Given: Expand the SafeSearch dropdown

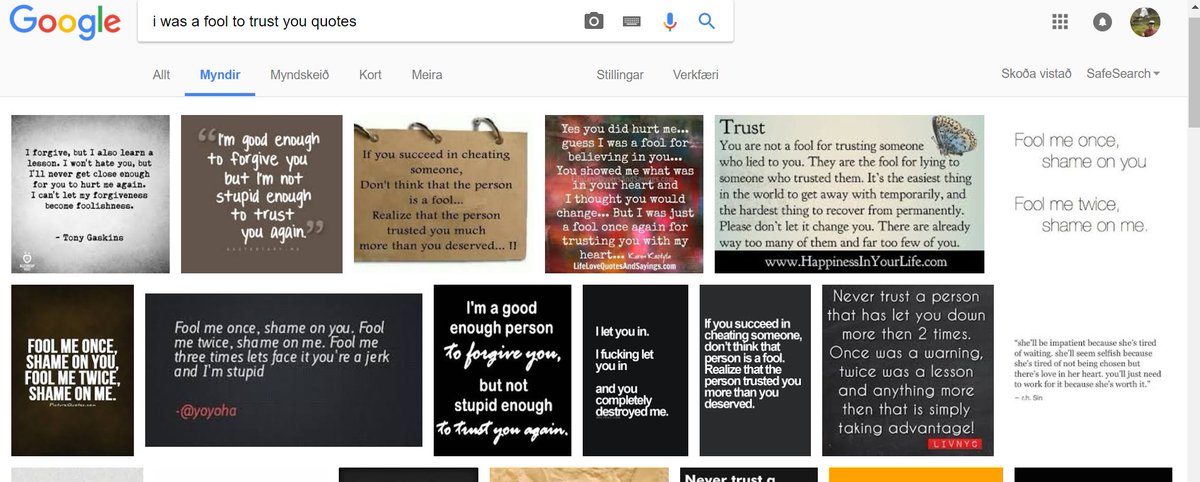Looking at the screenshot, I should (1123, 74).
